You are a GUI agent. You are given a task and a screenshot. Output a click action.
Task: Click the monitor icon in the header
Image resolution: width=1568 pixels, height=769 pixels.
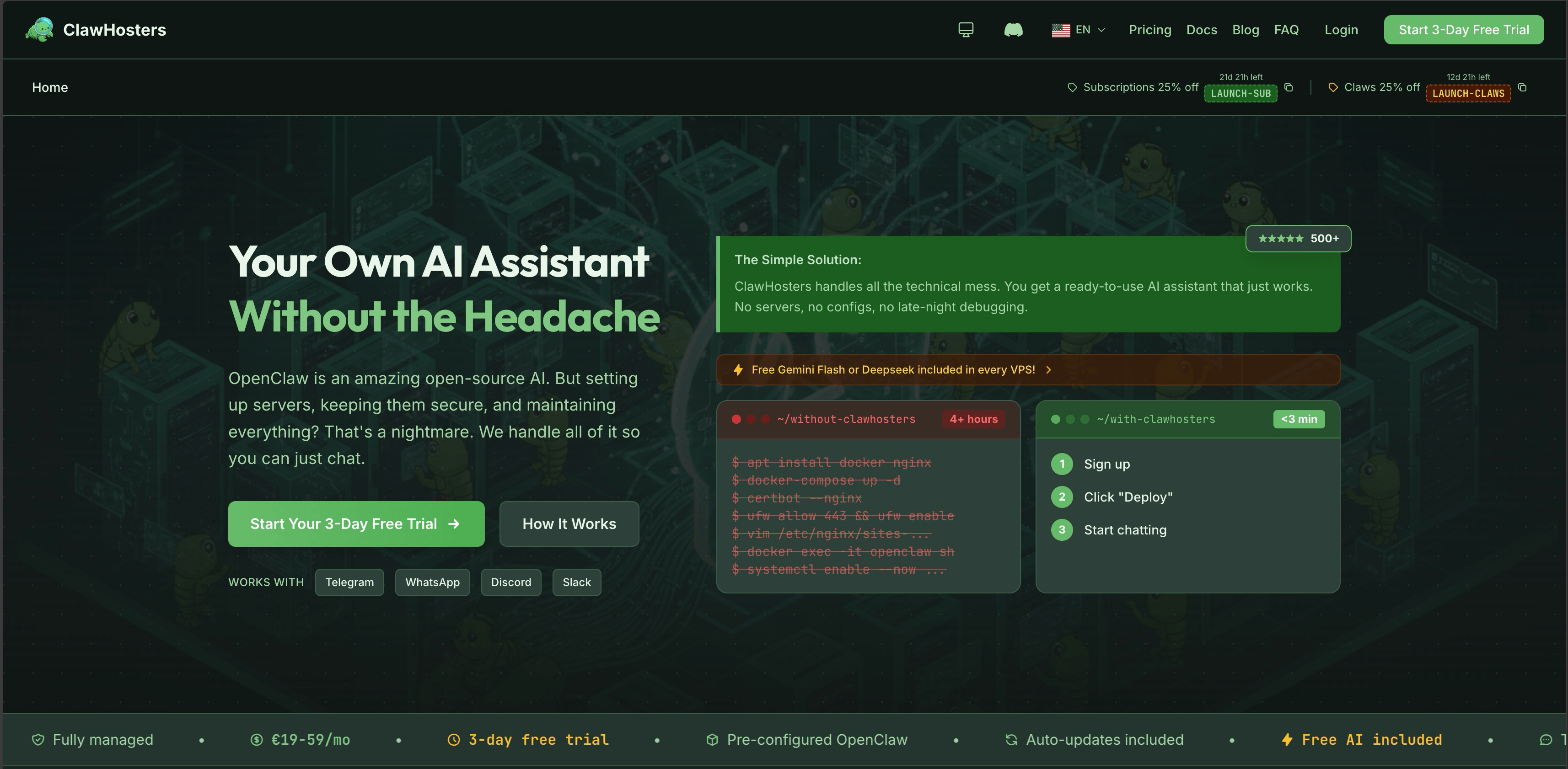(967, 29)
